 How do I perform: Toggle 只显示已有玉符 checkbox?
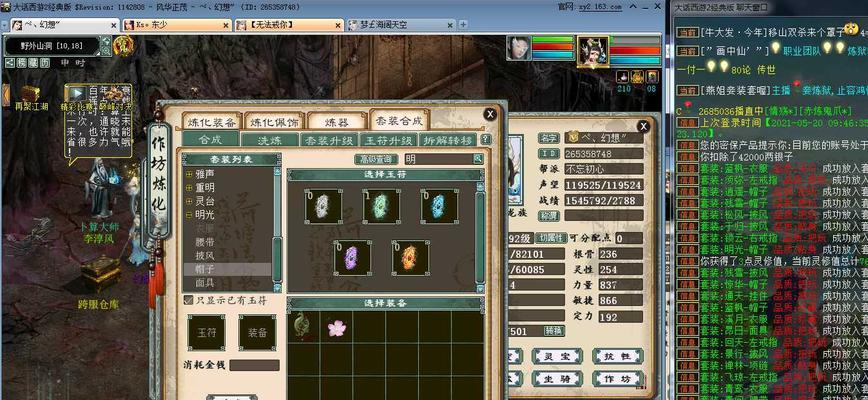click(188, 300)
